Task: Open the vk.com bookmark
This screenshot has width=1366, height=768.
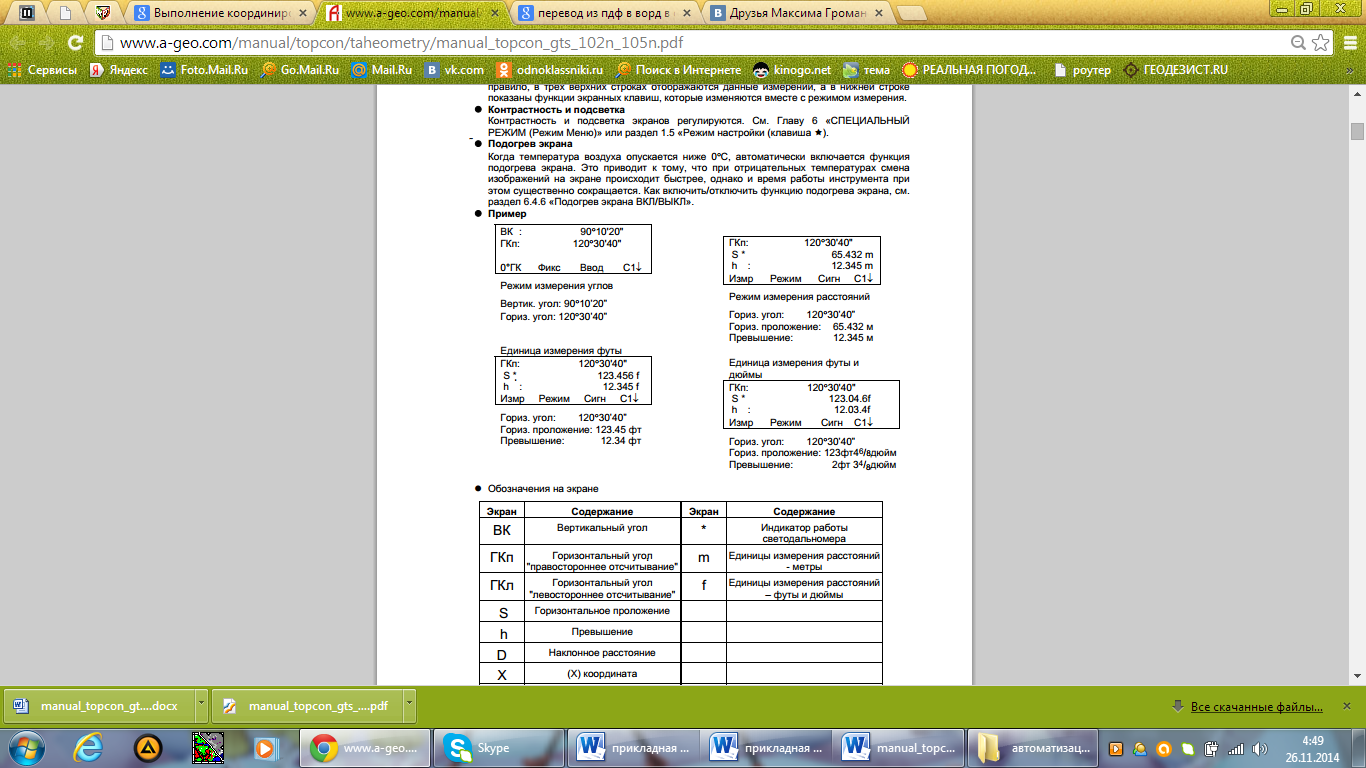Action: tap(454, 70)
